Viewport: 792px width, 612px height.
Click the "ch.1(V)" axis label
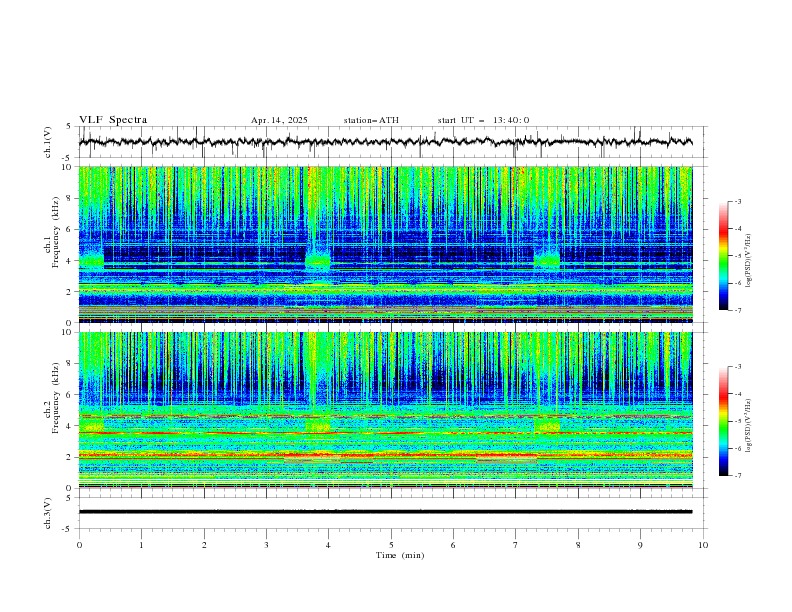coord(48,142)
